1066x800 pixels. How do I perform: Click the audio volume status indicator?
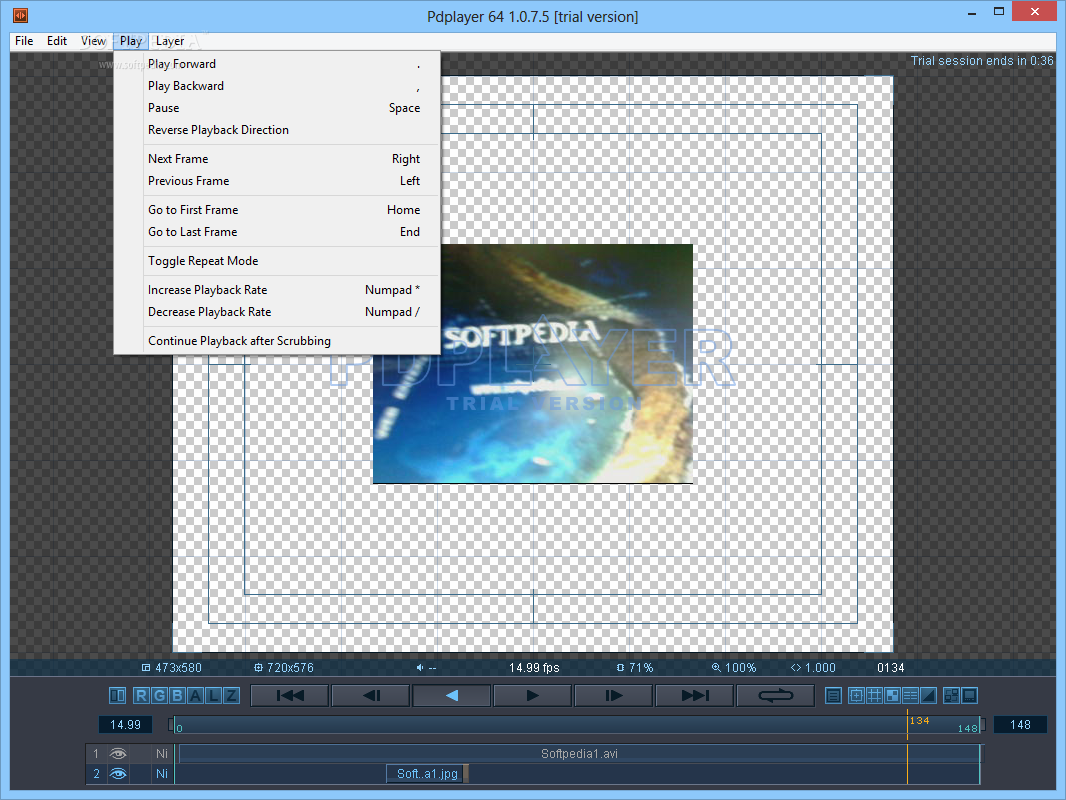coord(426,668)
